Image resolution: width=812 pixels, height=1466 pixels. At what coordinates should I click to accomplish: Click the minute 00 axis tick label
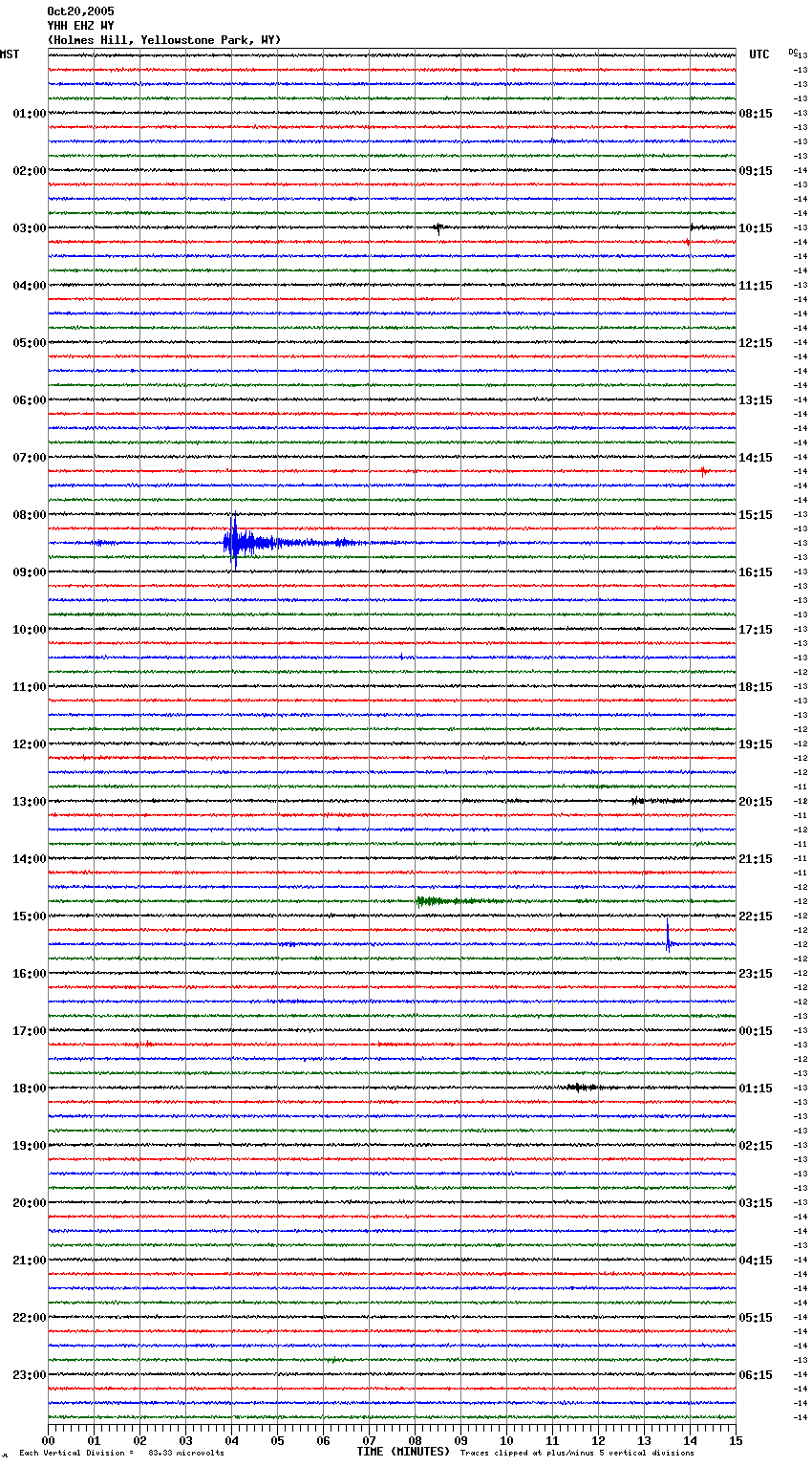click(x=49, y=1440)
